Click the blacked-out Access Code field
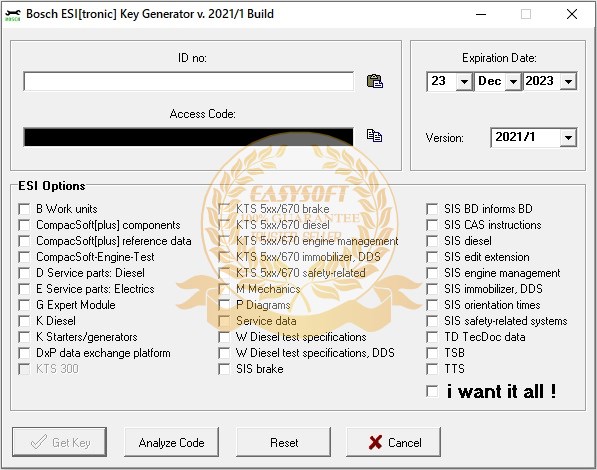Image resolution: width=597 pixels, height=470 pixels. pos(188,137)
